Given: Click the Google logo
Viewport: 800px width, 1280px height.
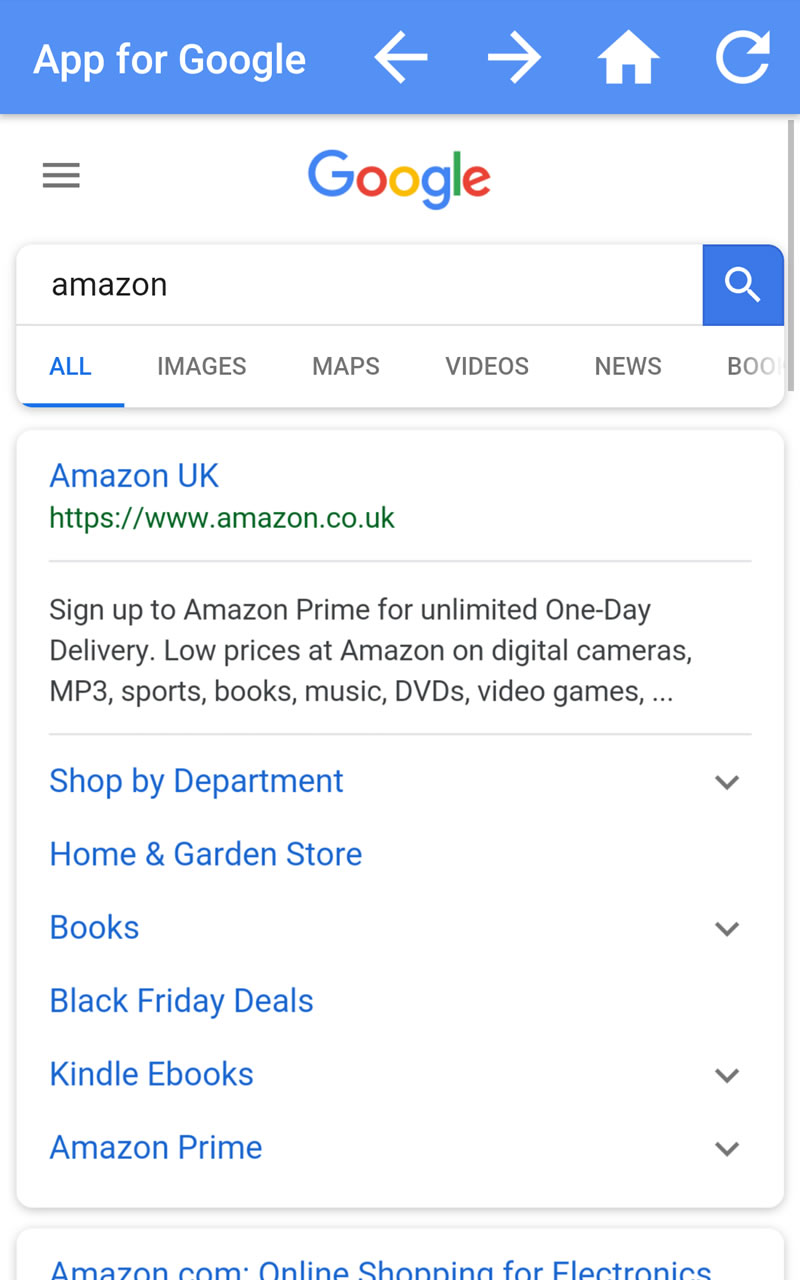Looking at the screenshot, I should [x=399, y=178].
